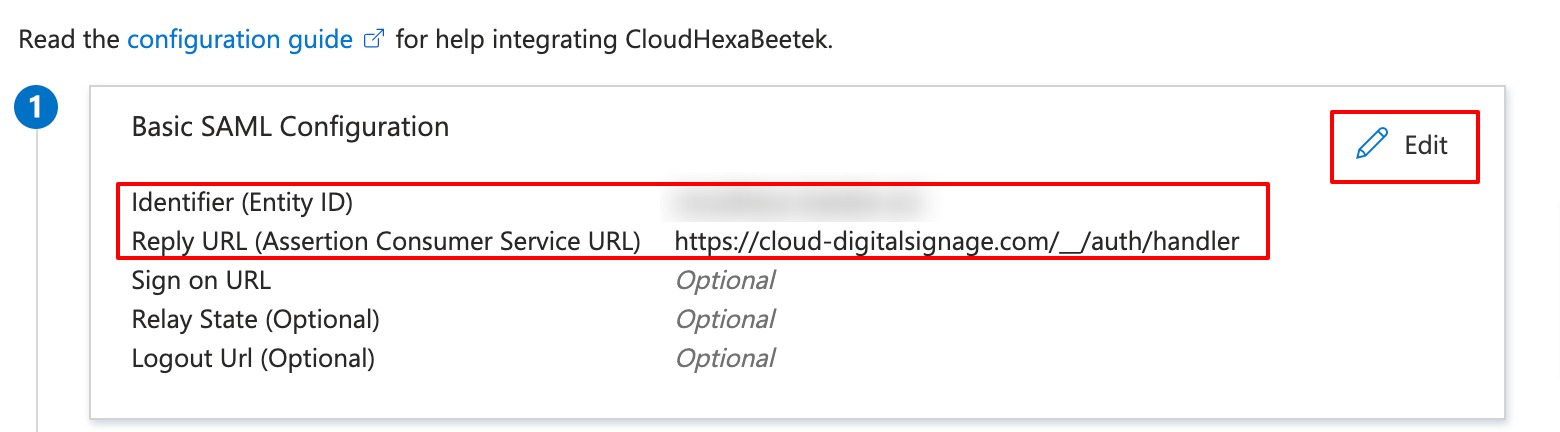Click the Relay State (Optional) label
Screen dimensions: 1560x432
tap(255, 319)
